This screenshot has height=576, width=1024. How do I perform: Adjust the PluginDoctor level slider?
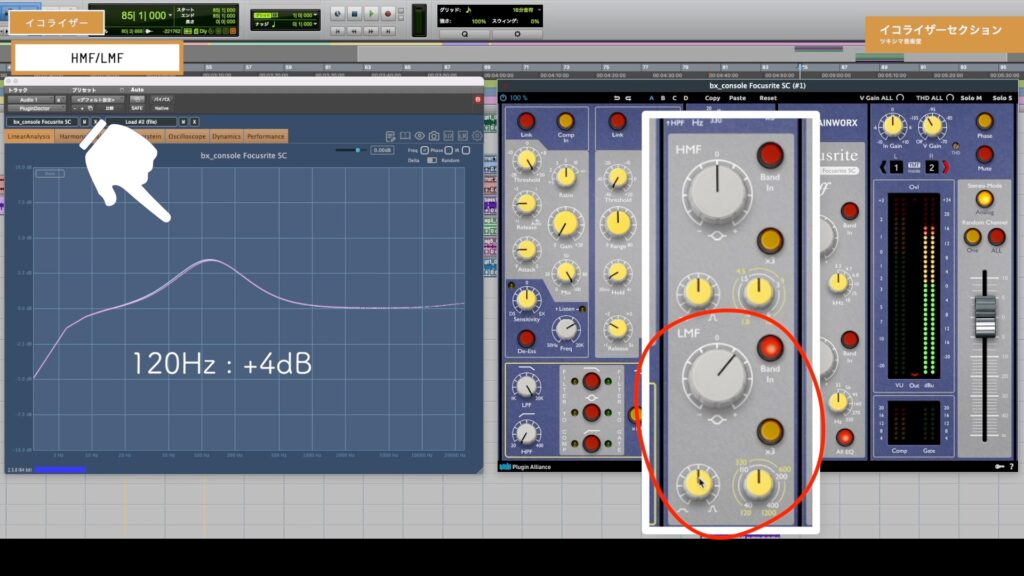point(358,150)
